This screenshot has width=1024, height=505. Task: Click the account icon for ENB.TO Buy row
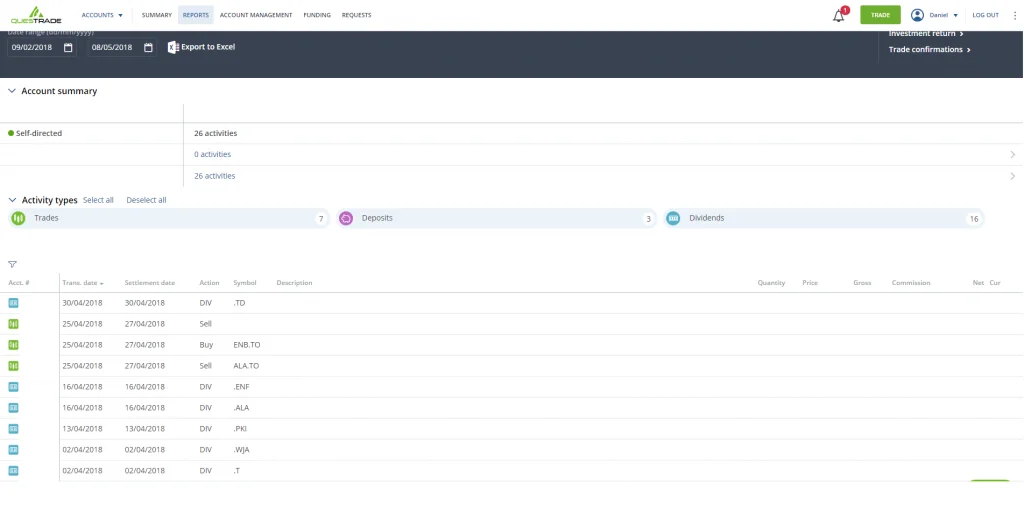pyautogui.click(x=14, y=345)
